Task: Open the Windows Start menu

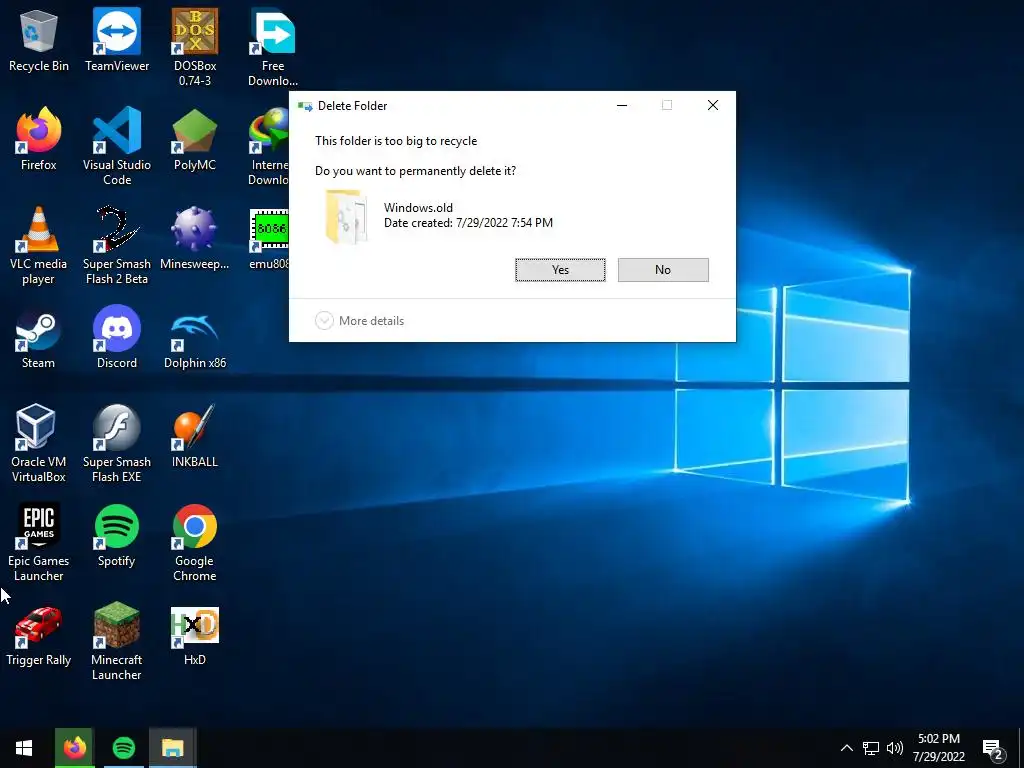Action: (x=24, y=748)
